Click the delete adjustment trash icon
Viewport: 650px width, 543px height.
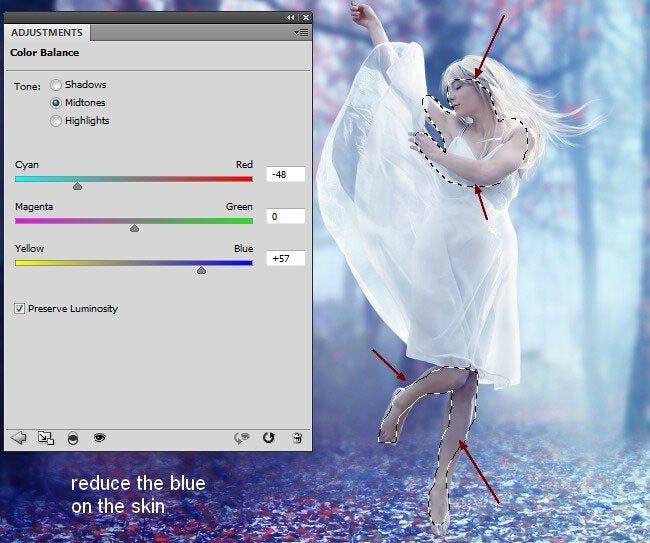point(297,438)
